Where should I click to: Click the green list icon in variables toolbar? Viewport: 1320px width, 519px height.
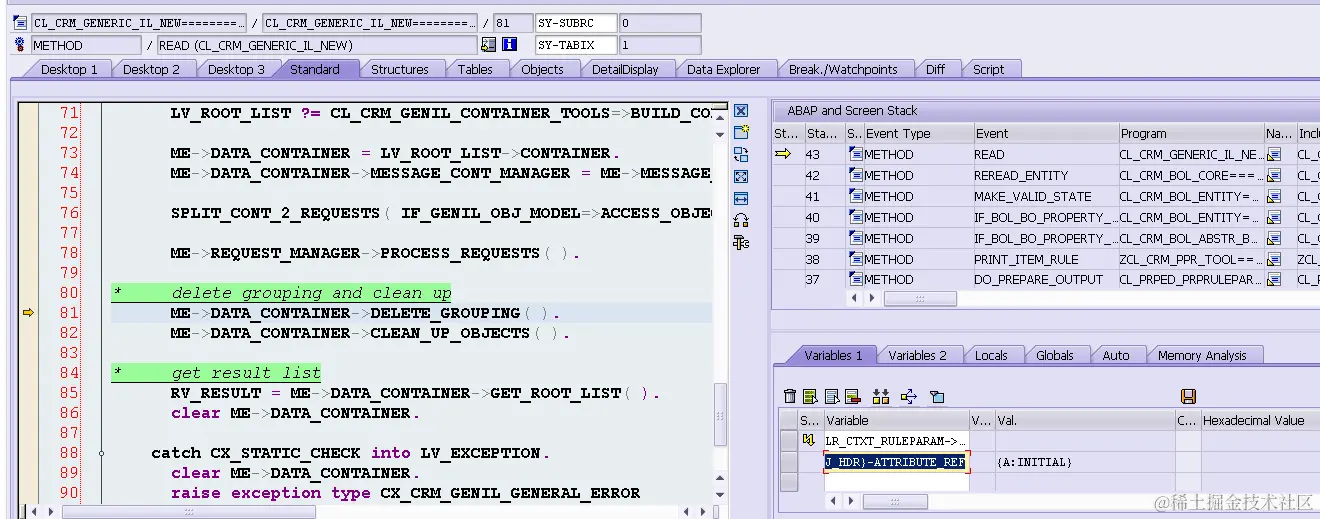pyautogui.click(x=811, y=397)
